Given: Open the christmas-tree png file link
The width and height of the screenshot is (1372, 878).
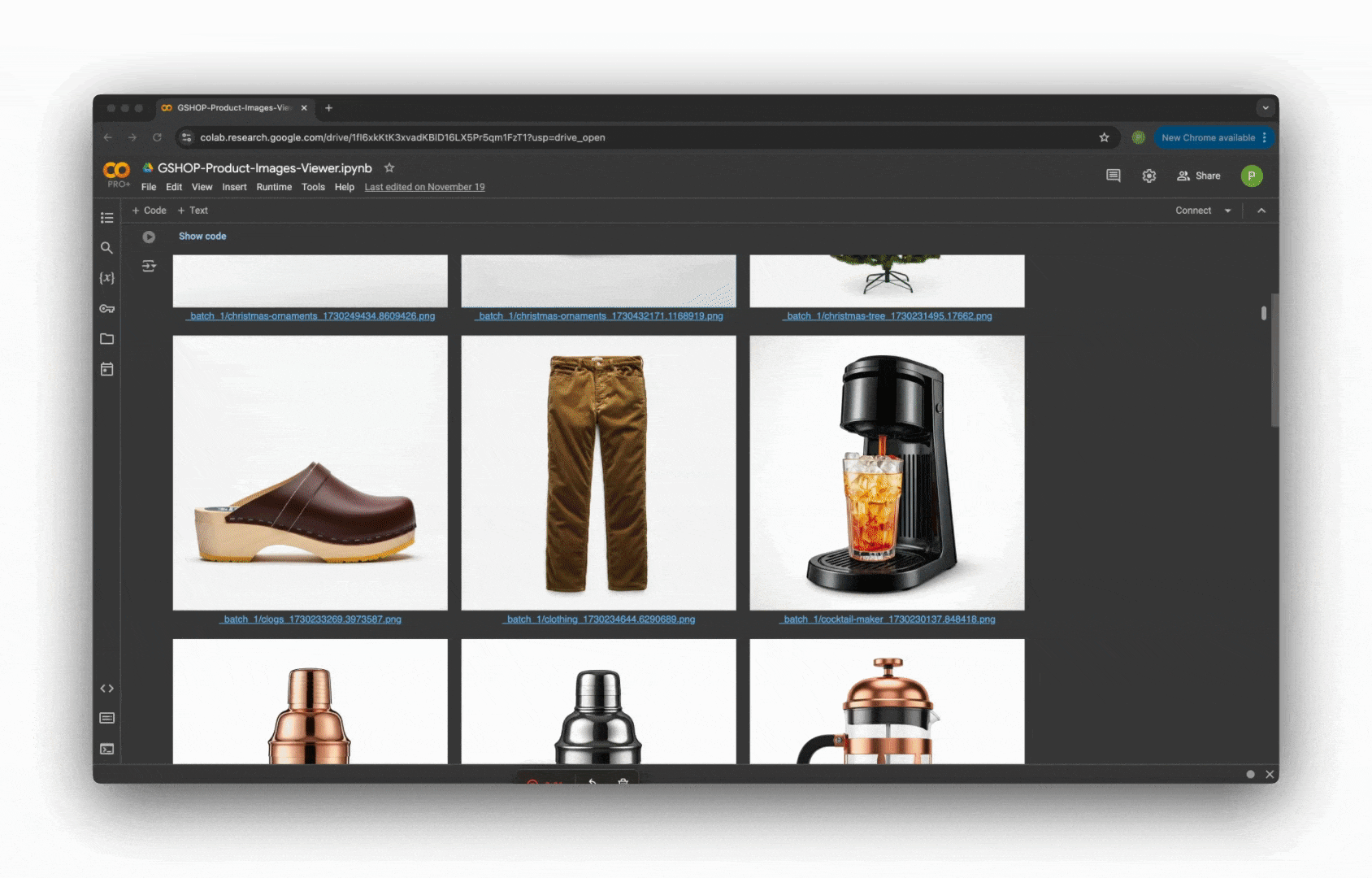Looking at the screenshot, I should 887,316.
